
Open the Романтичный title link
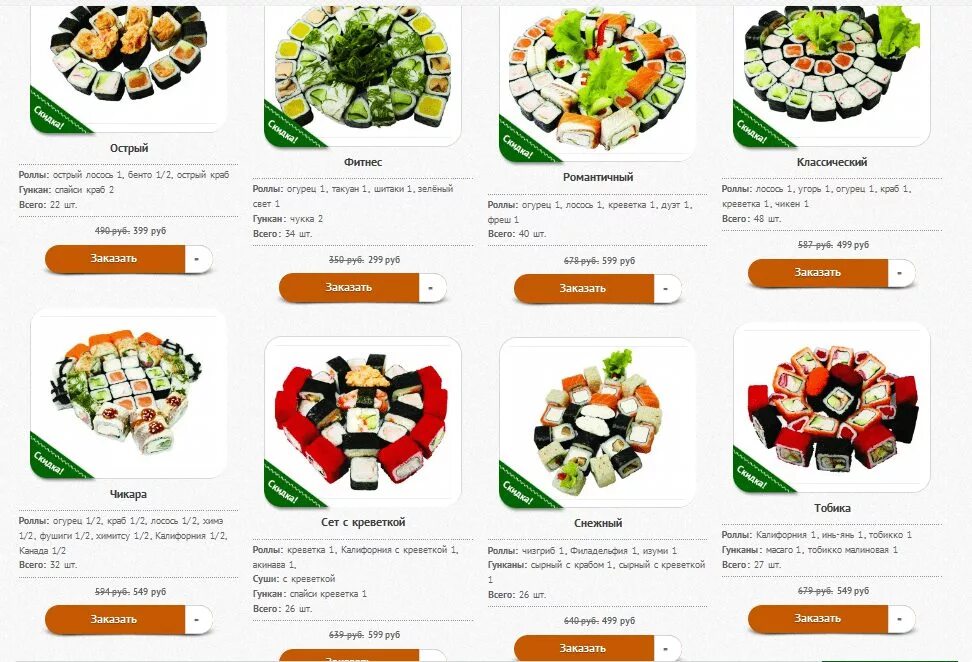click(598, 177)
